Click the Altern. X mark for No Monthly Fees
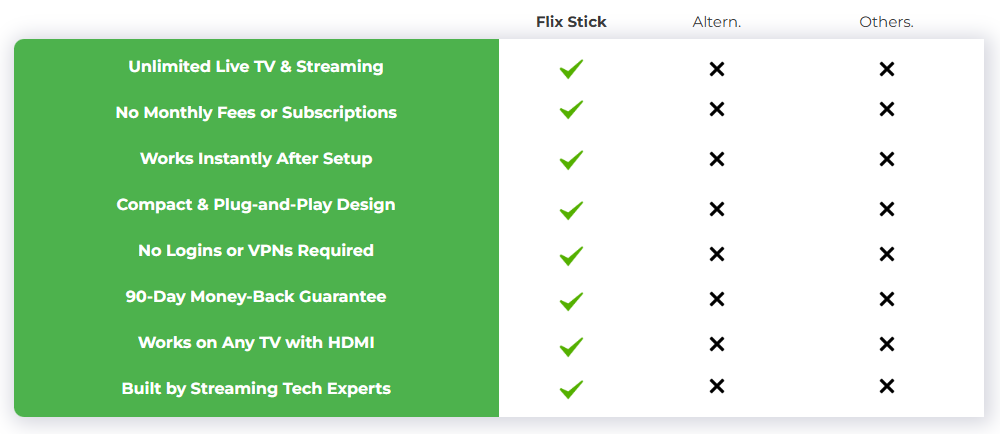Screen dimensions: 1000x434 pyautogui.click(x=716, y=109)
